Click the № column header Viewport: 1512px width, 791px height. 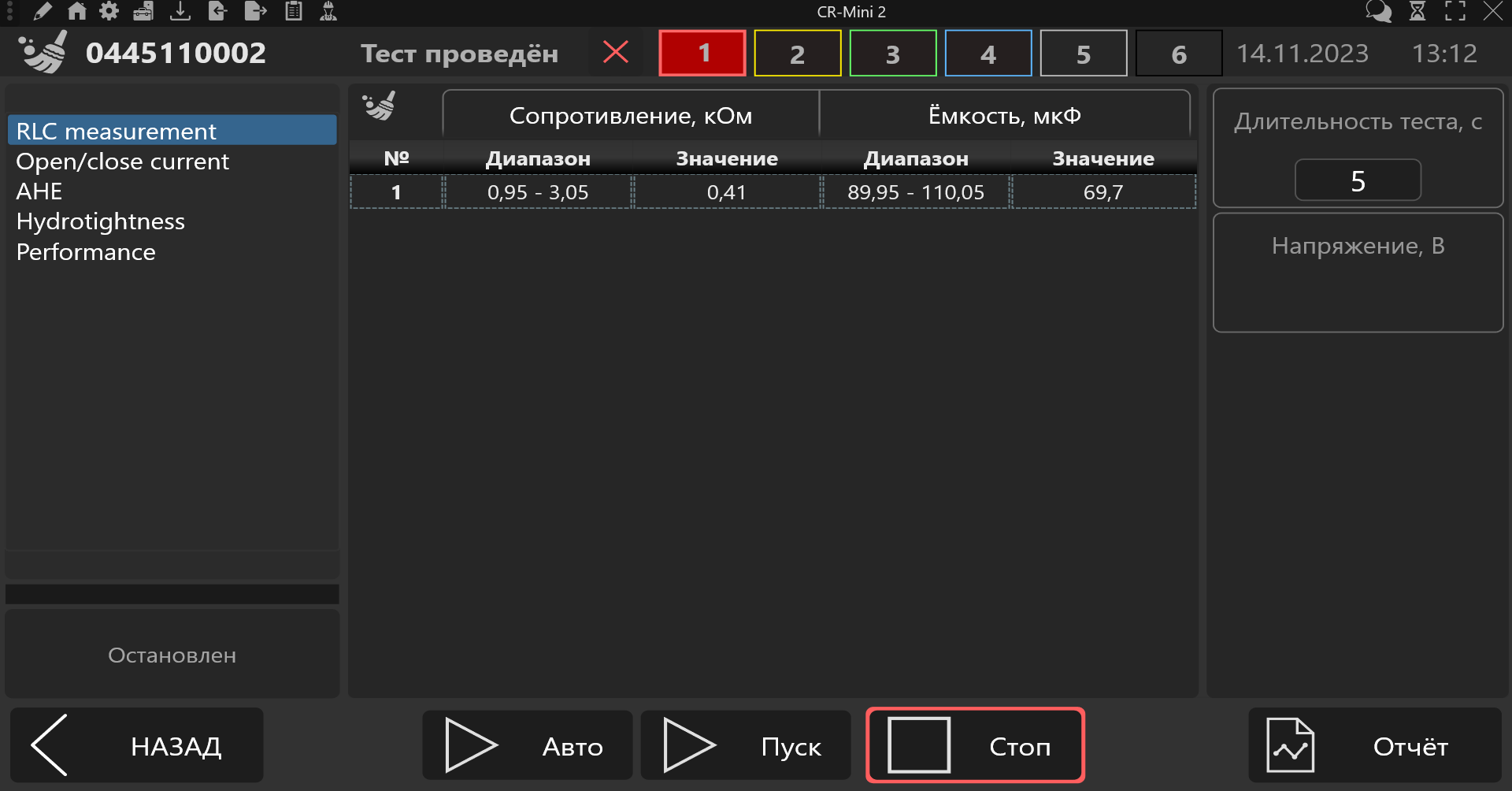coord(397,158)
